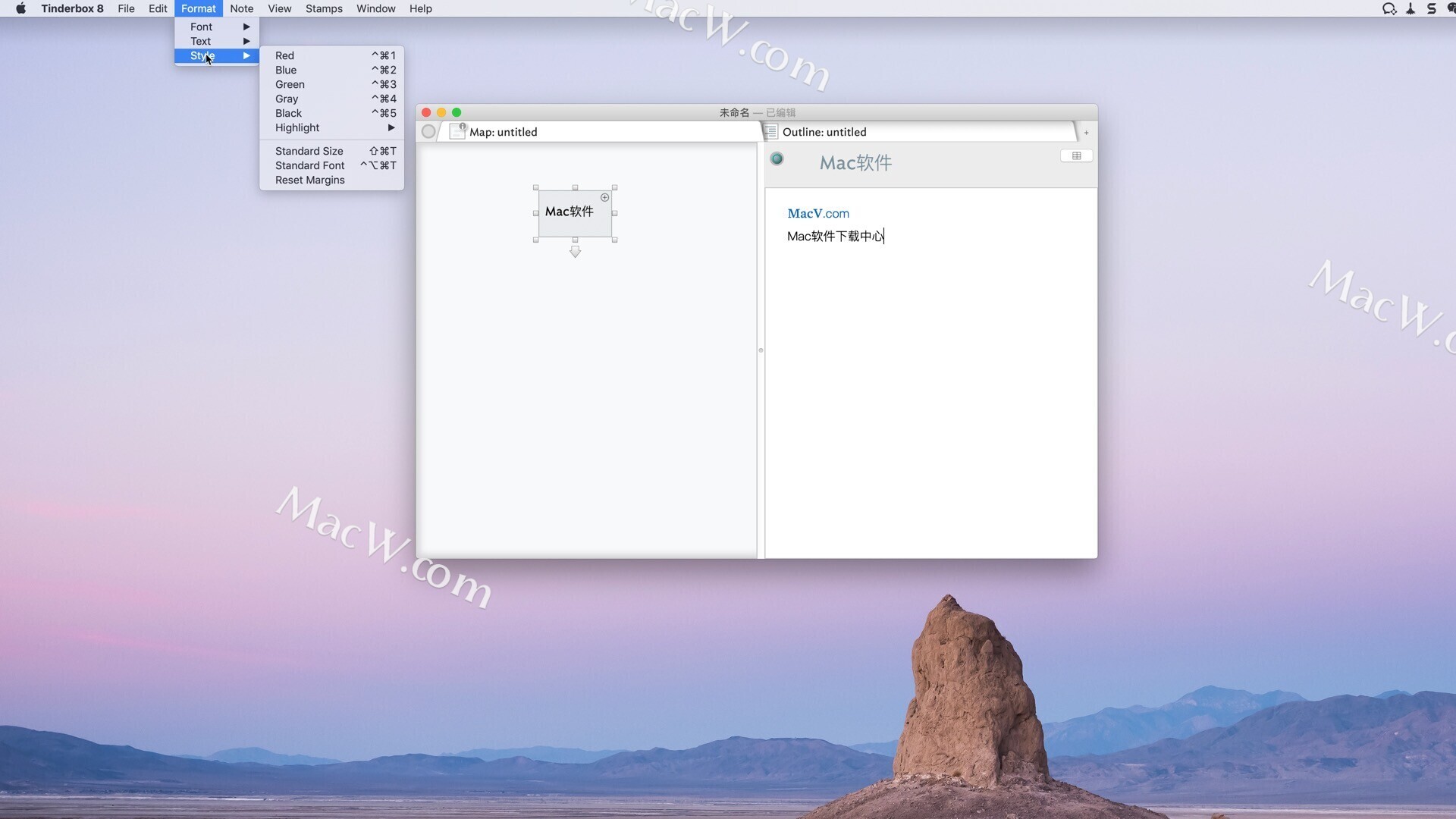The height and width of the screenshot is (819, 1456).
Task: Close the open Format menu
Action: coord(198,8)
